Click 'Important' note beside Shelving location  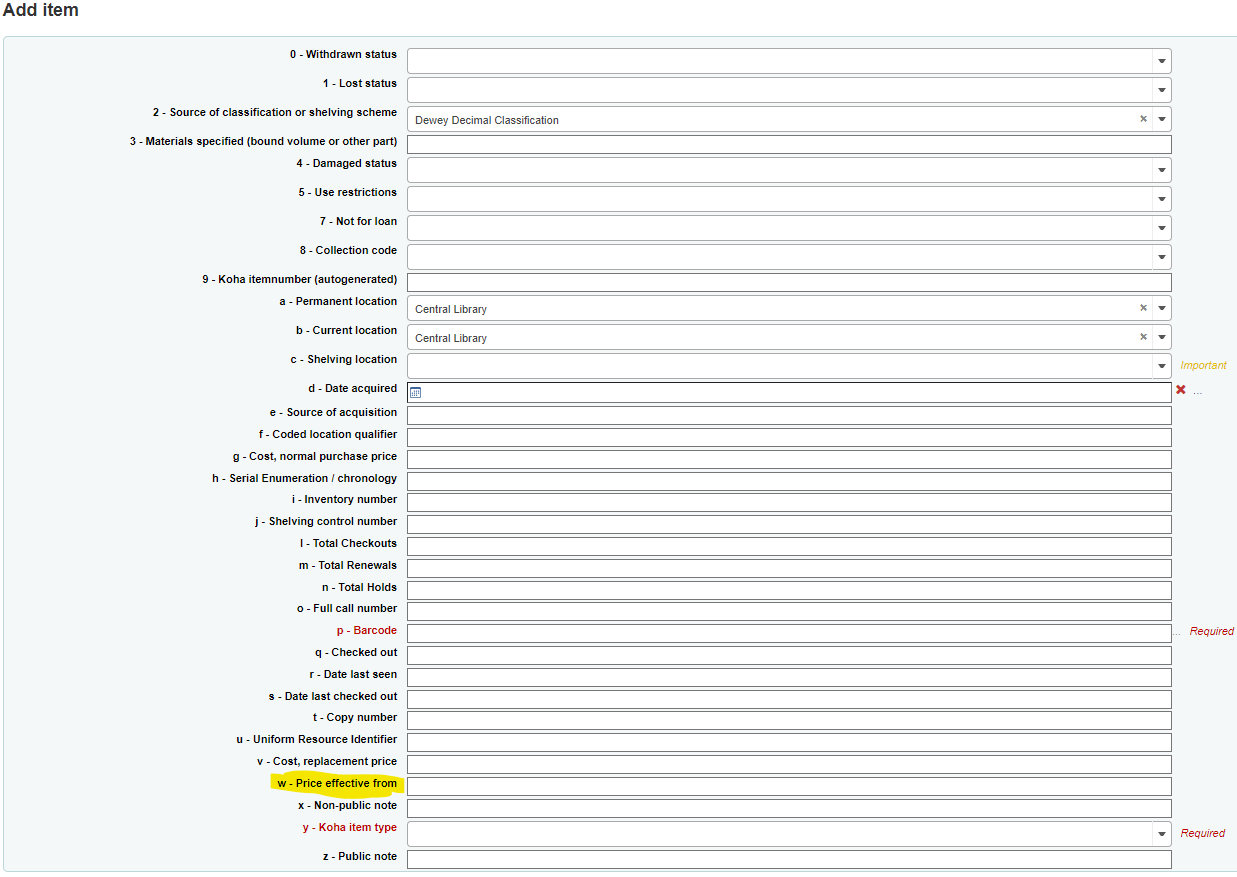(1203, 365)
